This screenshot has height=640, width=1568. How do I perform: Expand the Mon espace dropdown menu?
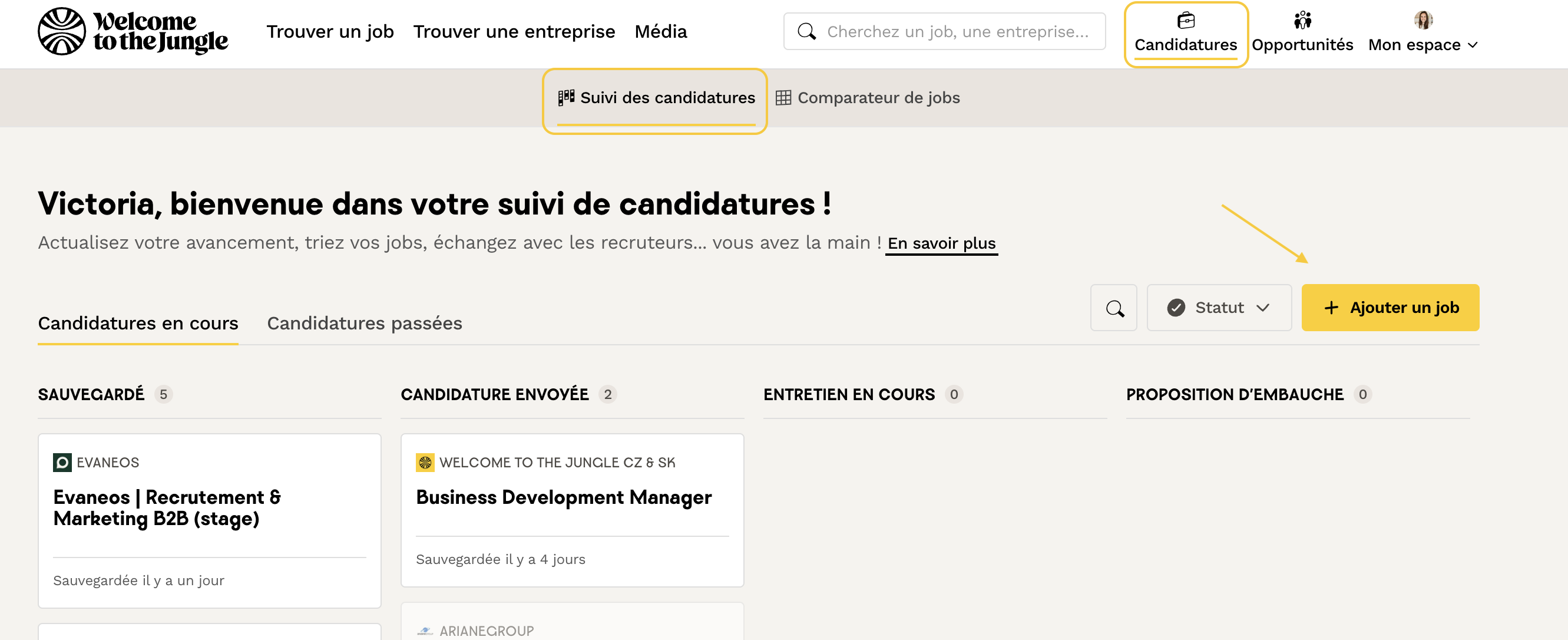tap(1423, 44)
